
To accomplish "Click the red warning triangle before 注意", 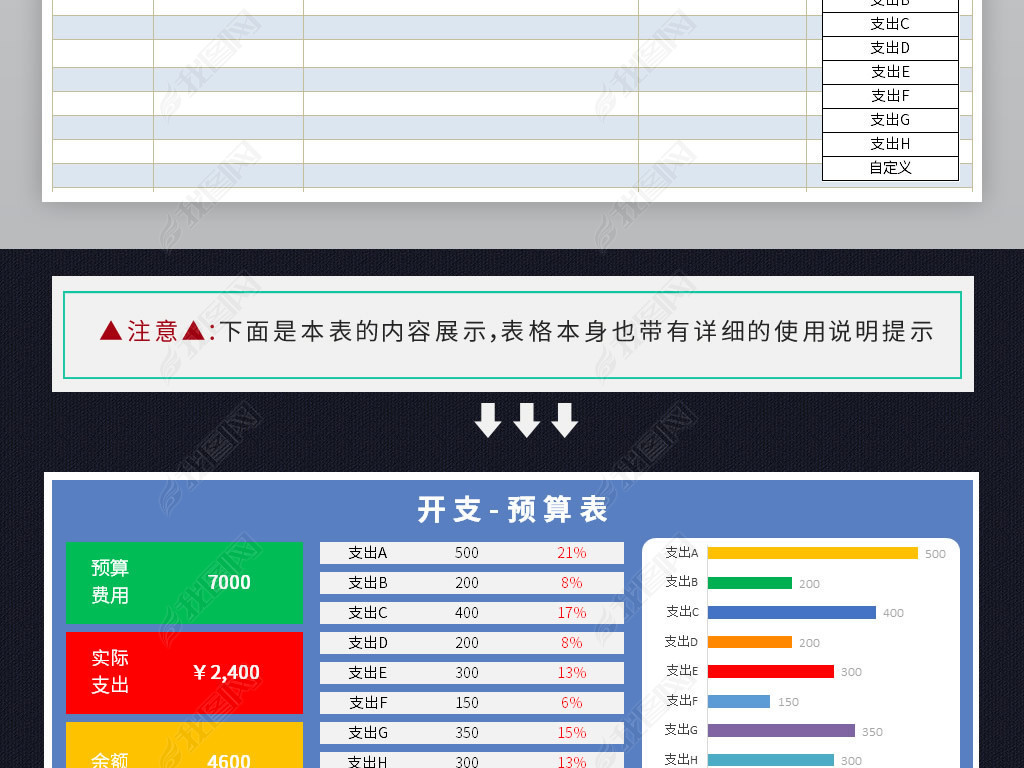I will tap(111, 331).
